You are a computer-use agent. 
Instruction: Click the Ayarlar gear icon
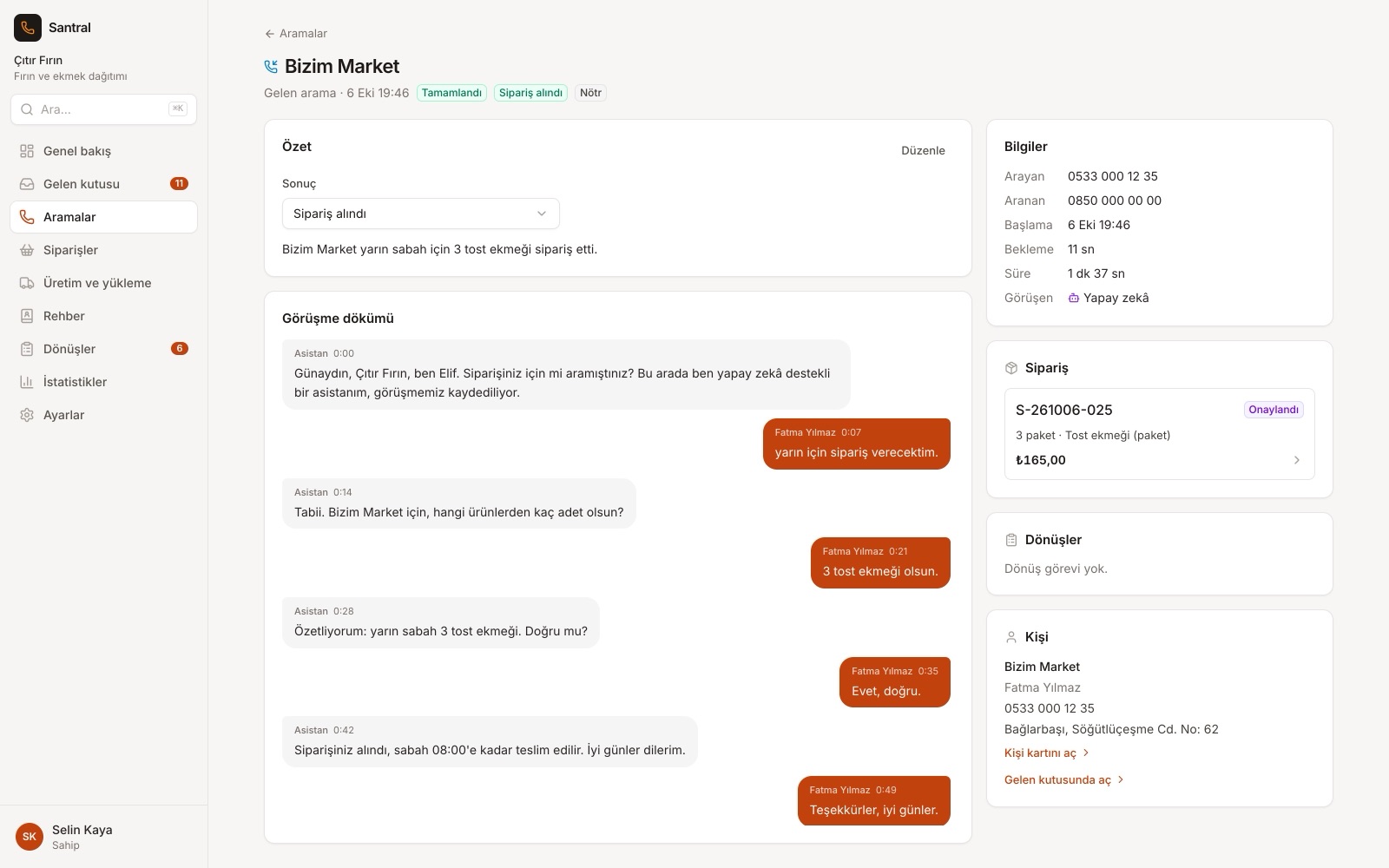coord(27,415)
